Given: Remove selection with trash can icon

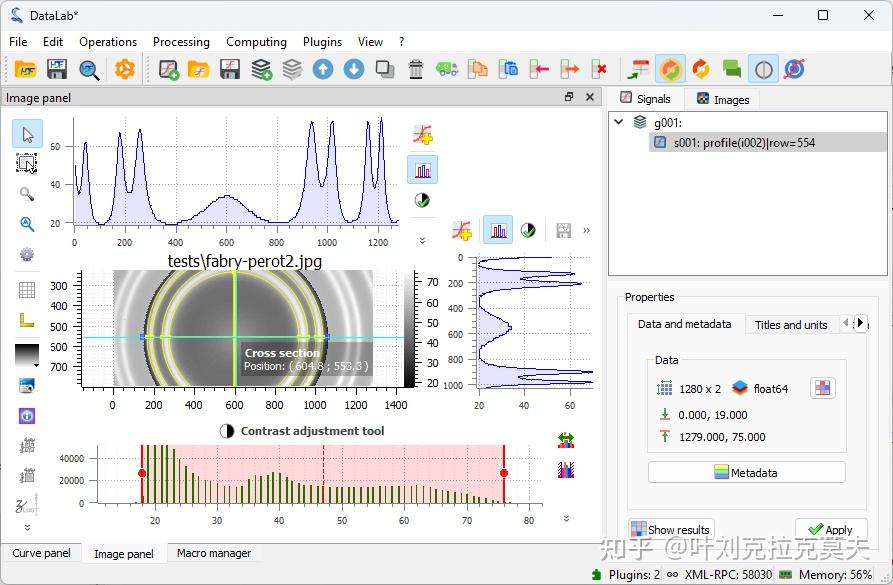Looking at the screenshot, I should coord(416,69).
